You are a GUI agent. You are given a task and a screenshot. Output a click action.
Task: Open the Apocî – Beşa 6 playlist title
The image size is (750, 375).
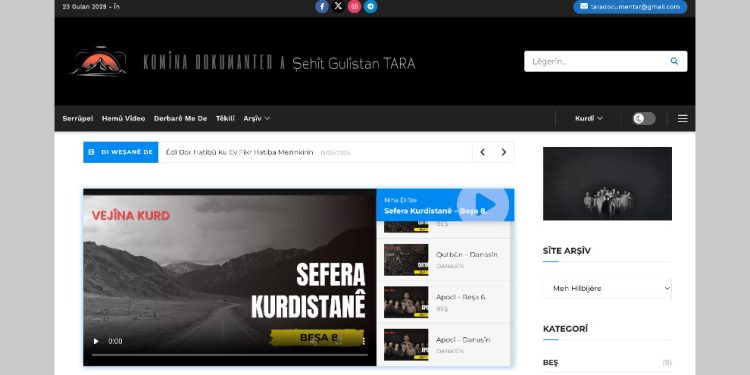[461, 297]
